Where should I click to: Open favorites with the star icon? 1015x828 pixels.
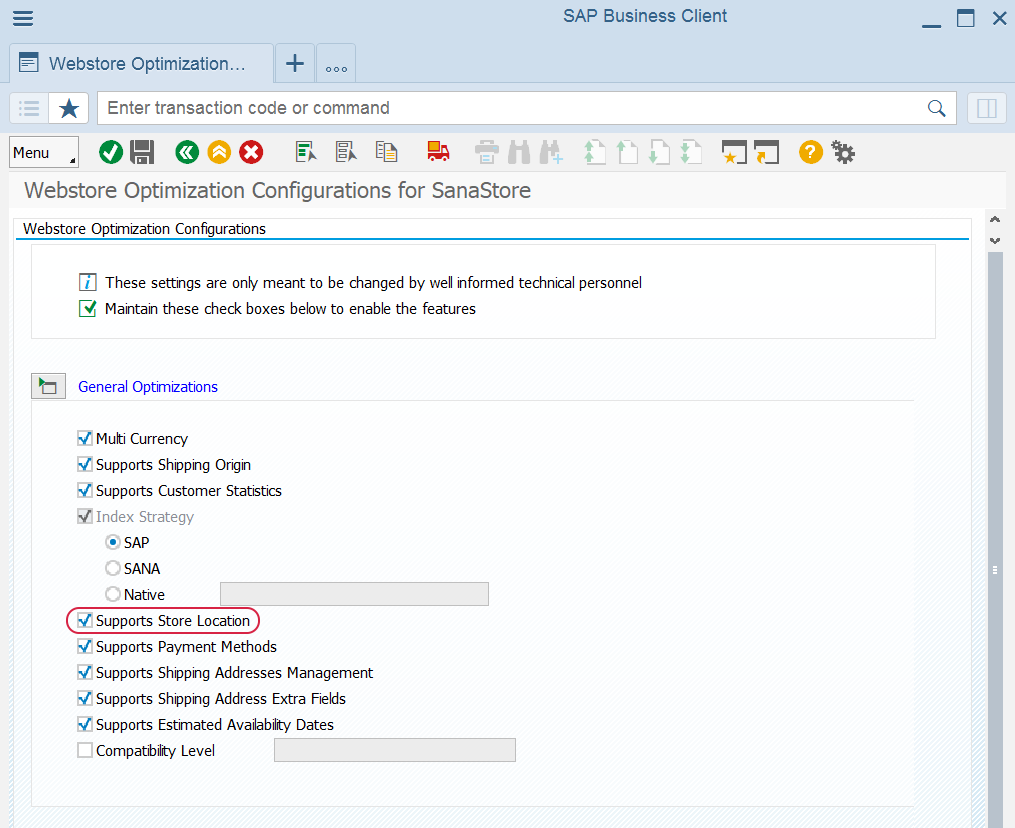69,108
